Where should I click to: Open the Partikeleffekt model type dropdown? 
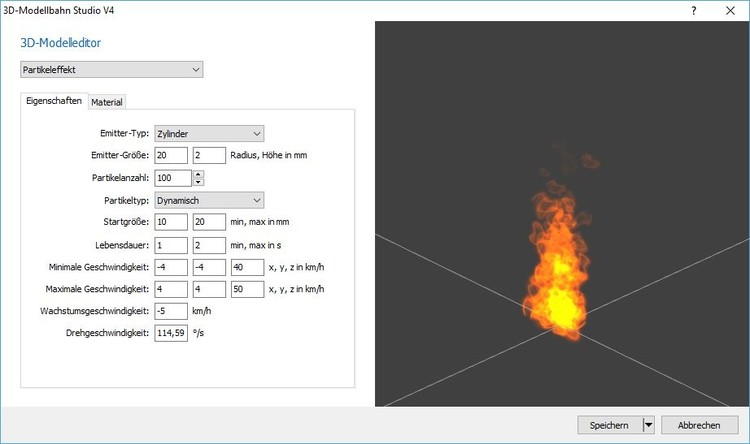[x=111, y=70]
